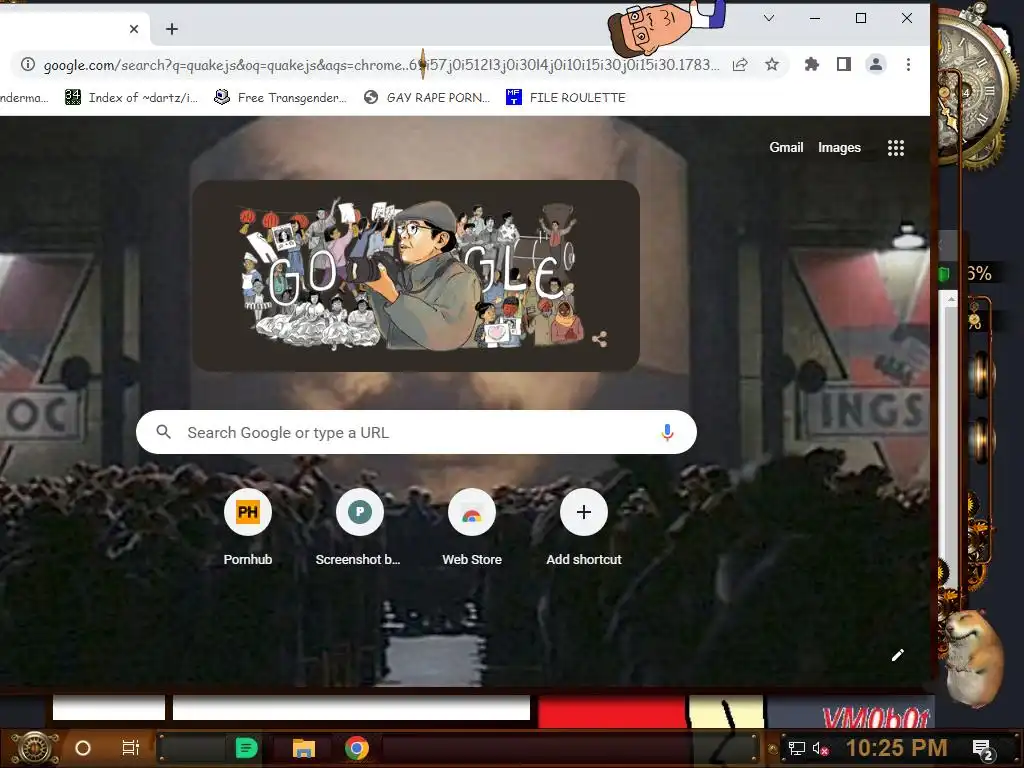Viewport: 1024px width, 768px height.
Task: Open the Web Store shortcut
Action: 472,526
